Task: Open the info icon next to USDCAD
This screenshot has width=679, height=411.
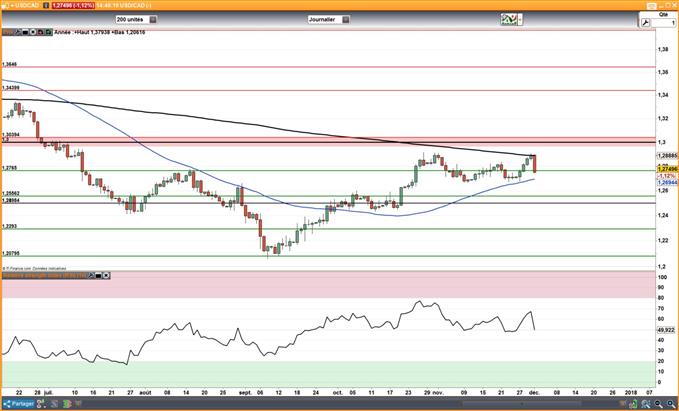Action: pos(46,5)
